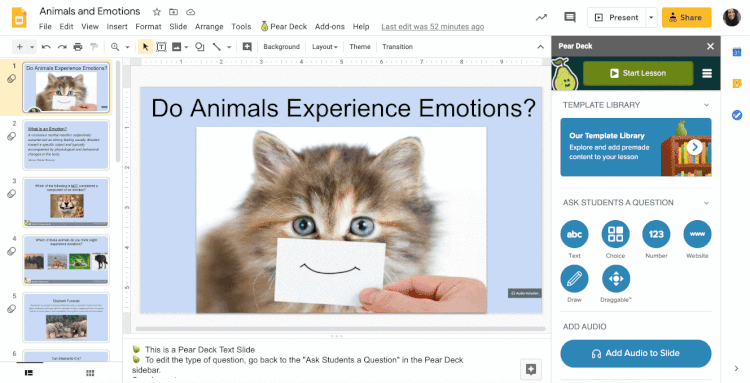Click the speaker notes comment icon
This screenshot has width=750, height=383.
pyautogui.click(x=531, y=369)
